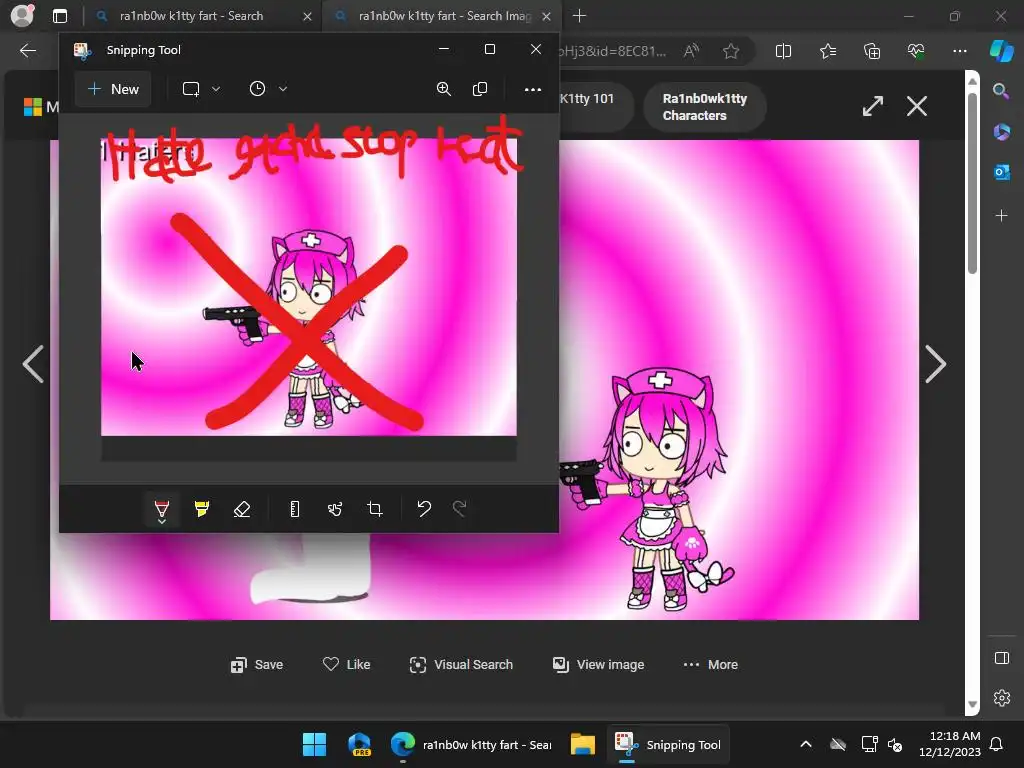Click Edge ra1nb0w k1tty taskbar item
The height and width of the screenshot is (768, 1024).
470,744
